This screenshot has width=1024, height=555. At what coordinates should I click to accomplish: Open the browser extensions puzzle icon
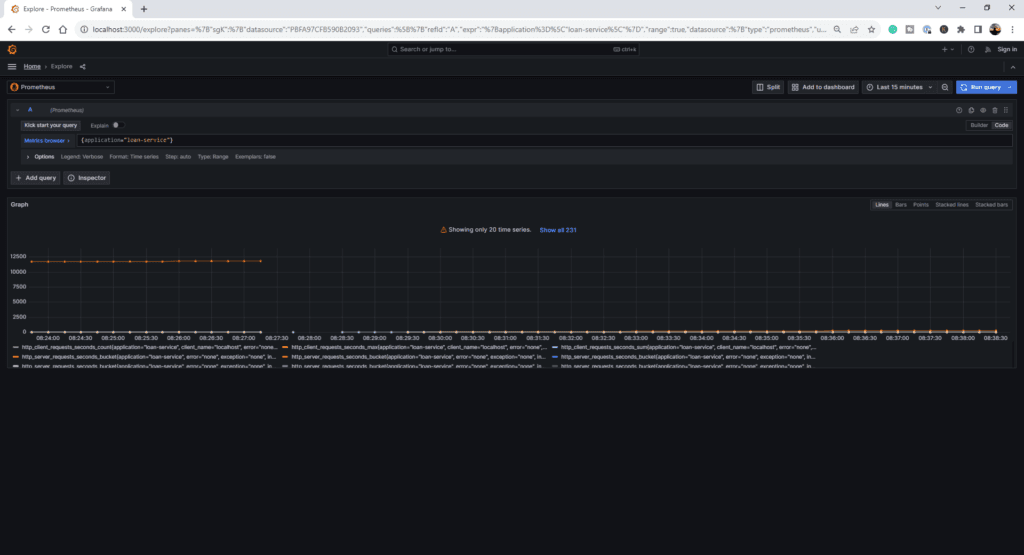coord(961,29)
